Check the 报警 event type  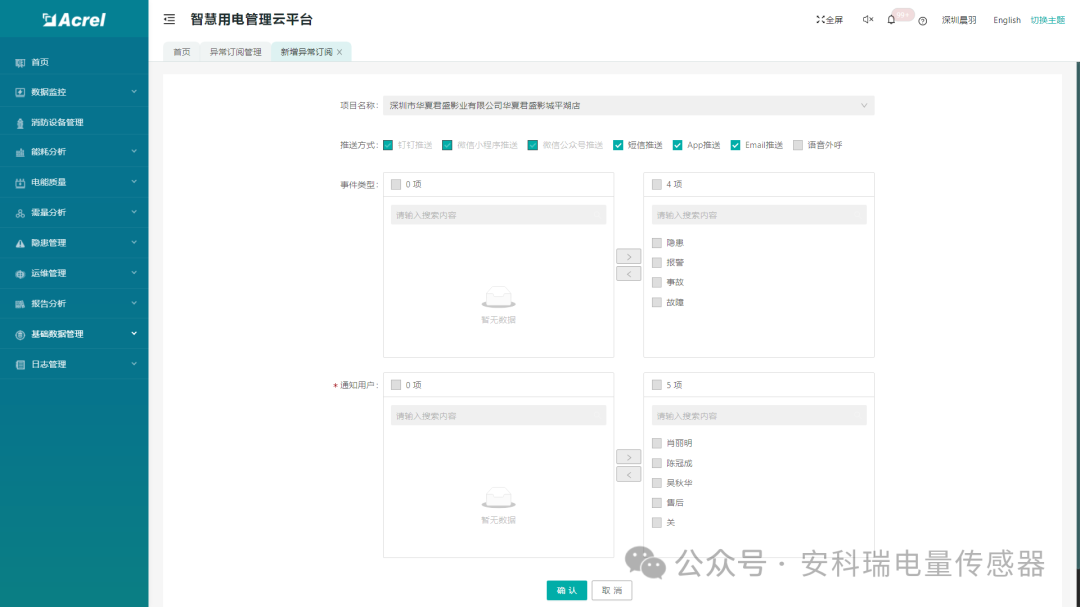[656, 263]
